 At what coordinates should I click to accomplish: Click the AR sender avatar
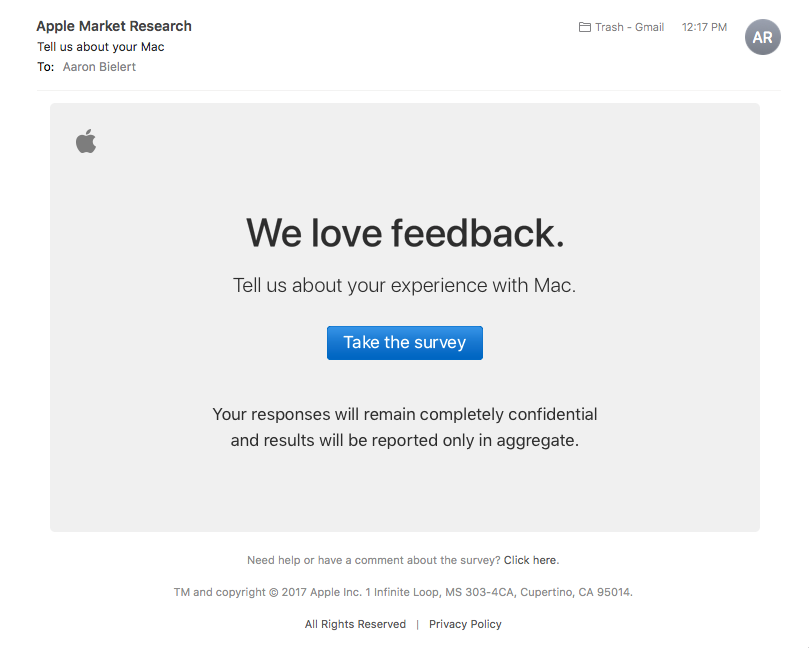pos(762,37)
